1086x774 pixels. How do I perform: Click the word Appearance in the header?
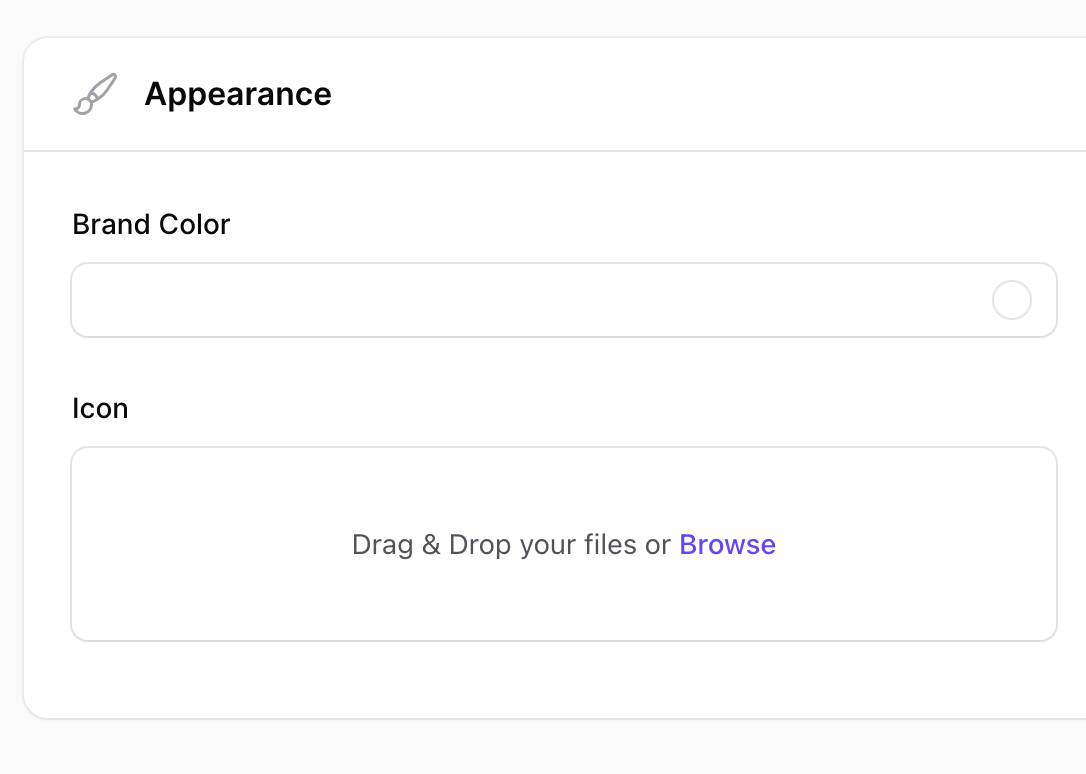pyautogui.click(x=238, y=94)
